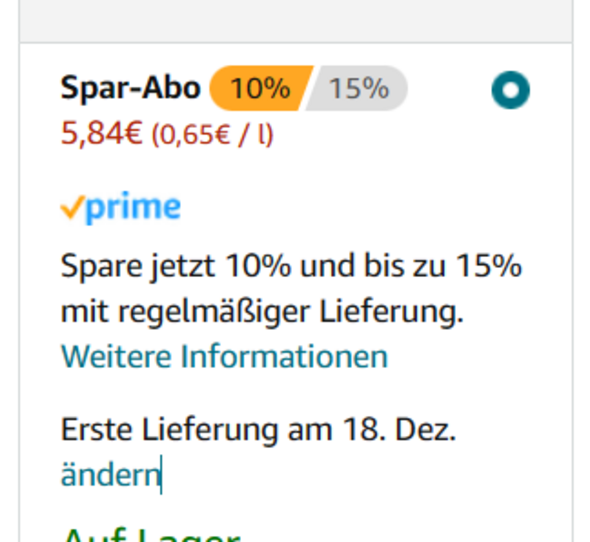Click the orange prime checkmark icon
This screenshot has width=590, height=542.
tap(73, 207)
